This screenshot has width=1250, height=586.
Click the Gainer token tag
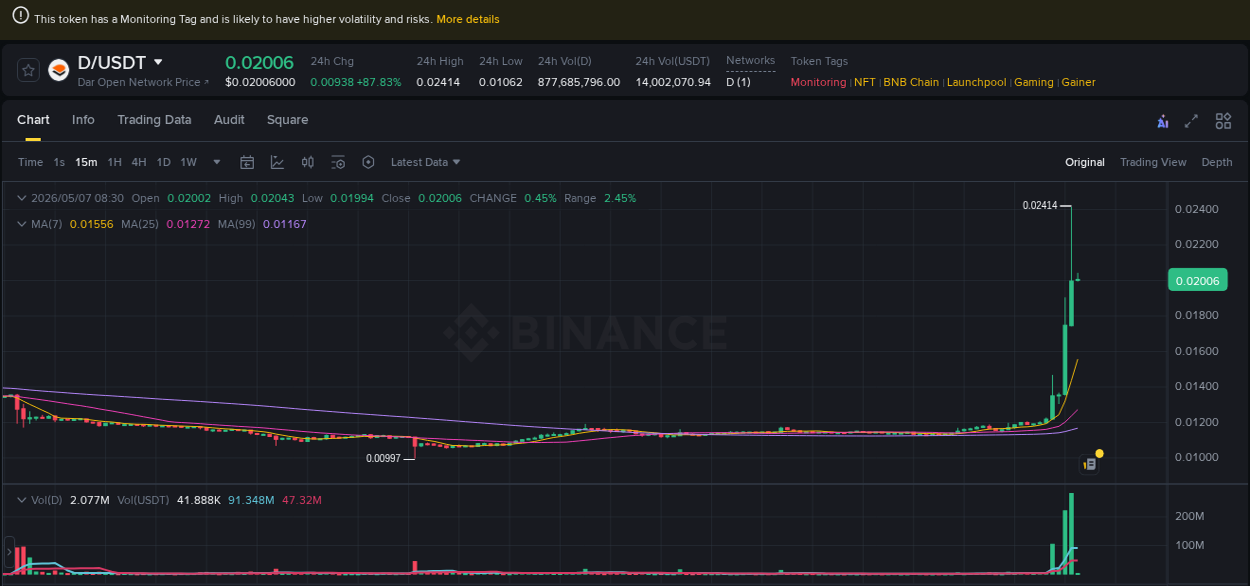pyautogui.click(x=1078, y=82)
